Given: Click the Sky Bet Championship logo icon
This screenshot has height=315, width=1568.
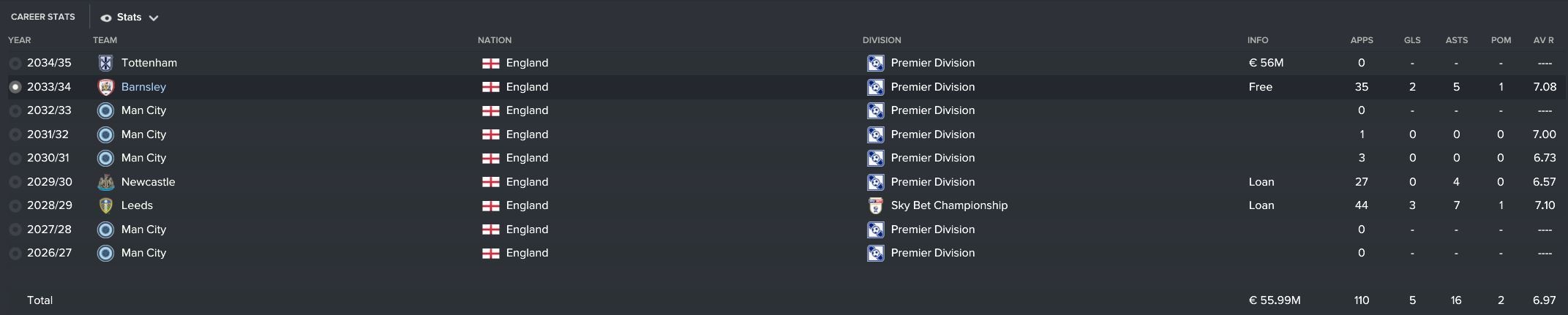Looking at the screenshot, I should 875,205.
